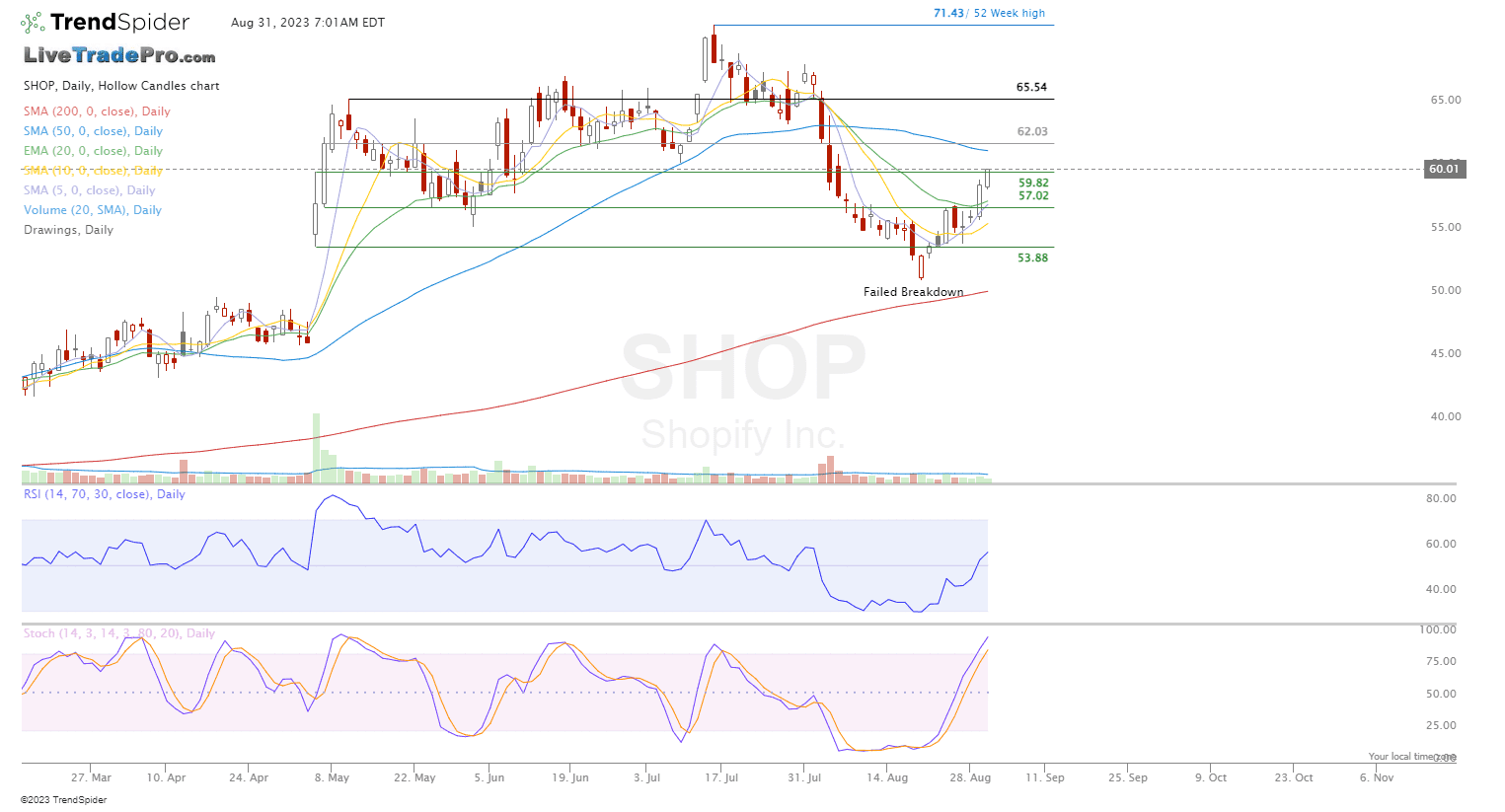The image size is (1505, 812).
Task: Click the 19. Jun date axis label
Action: coord(570,777)
